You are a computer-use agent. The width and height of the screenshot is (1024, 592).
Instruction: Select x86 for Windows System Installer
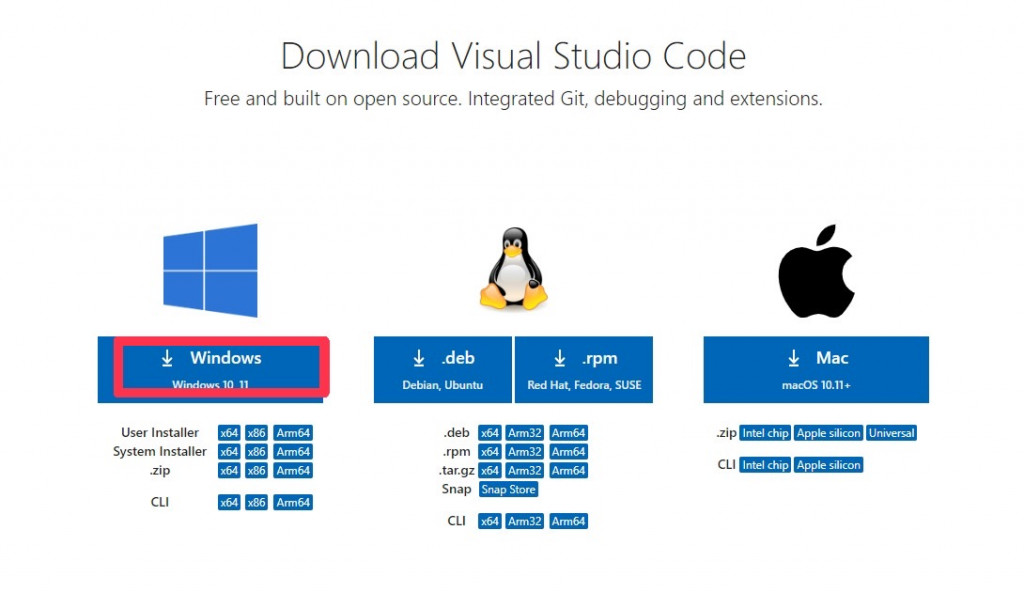click(x=257, y=452)
